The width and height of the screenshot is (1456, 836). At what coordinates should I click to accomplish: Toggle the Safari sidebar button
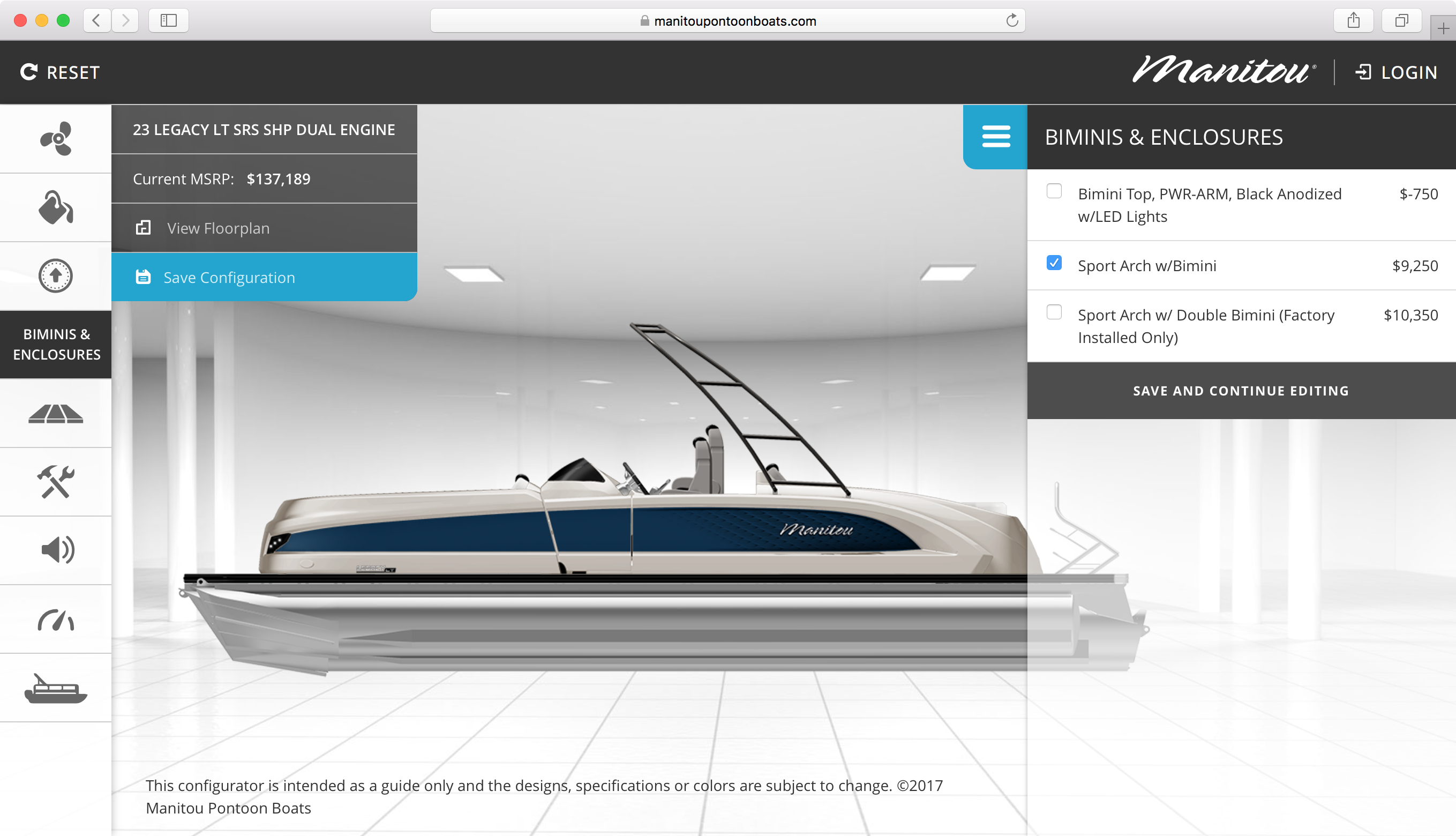tap(168, 21)
